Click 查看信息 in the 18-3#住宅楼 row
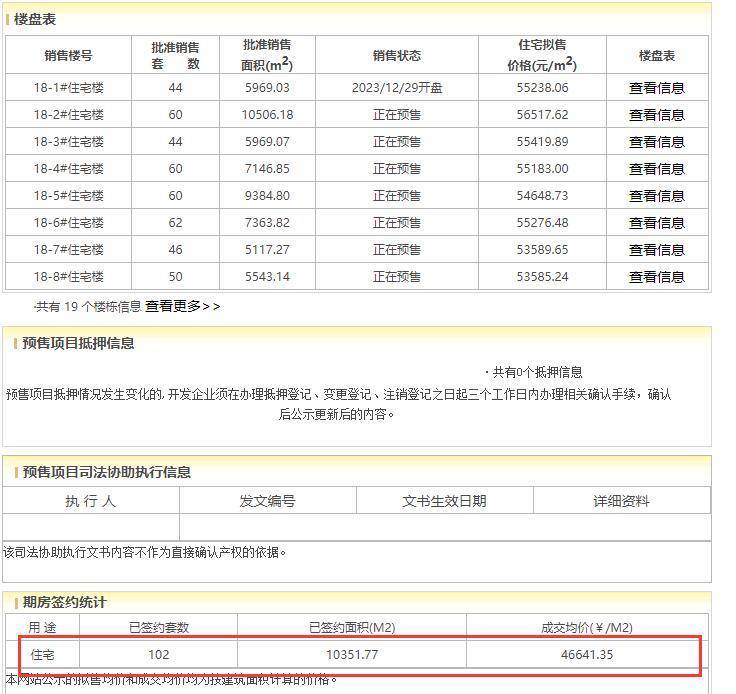The width and height of the screenshot is (736, 694). [656, 142]
